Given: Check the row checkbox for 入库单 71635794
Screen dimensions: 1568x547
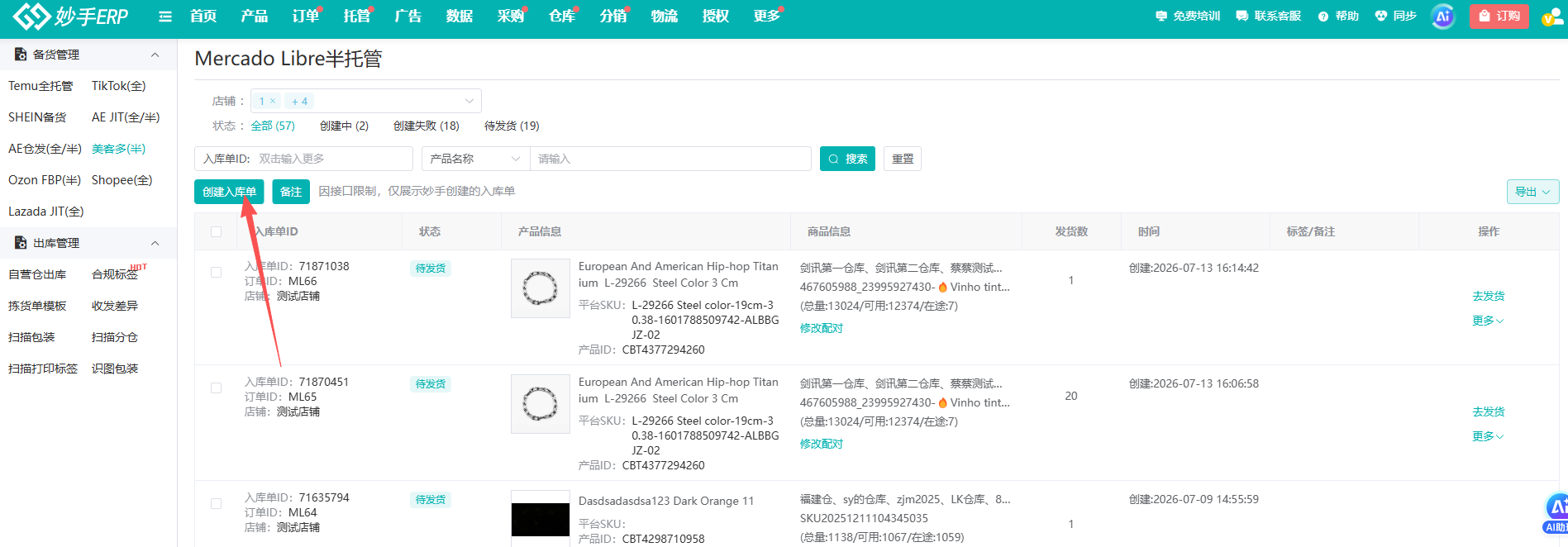Looking at the screenshot, I should tap(216, 503).
